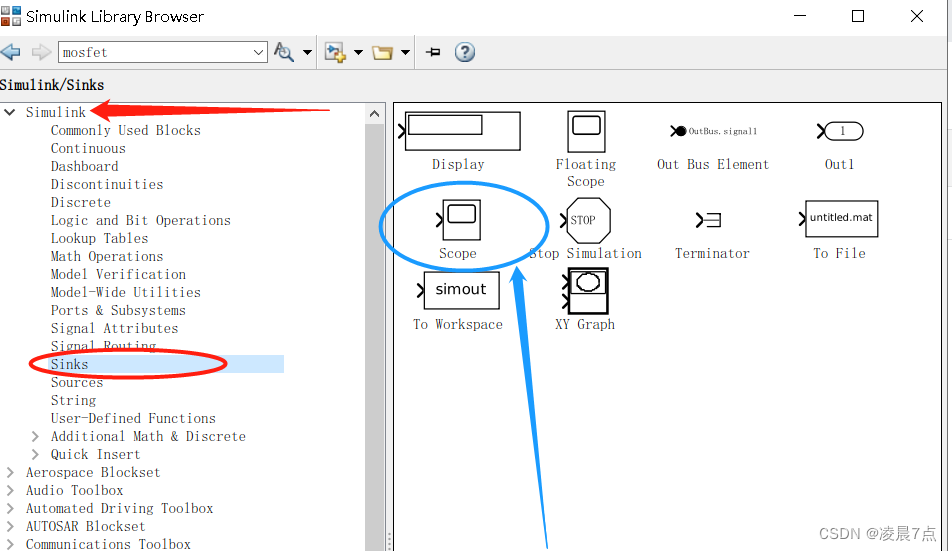952x551 pixels.
Task: Select Lookup Tables in the tree
Action: (x=100, y=238)
